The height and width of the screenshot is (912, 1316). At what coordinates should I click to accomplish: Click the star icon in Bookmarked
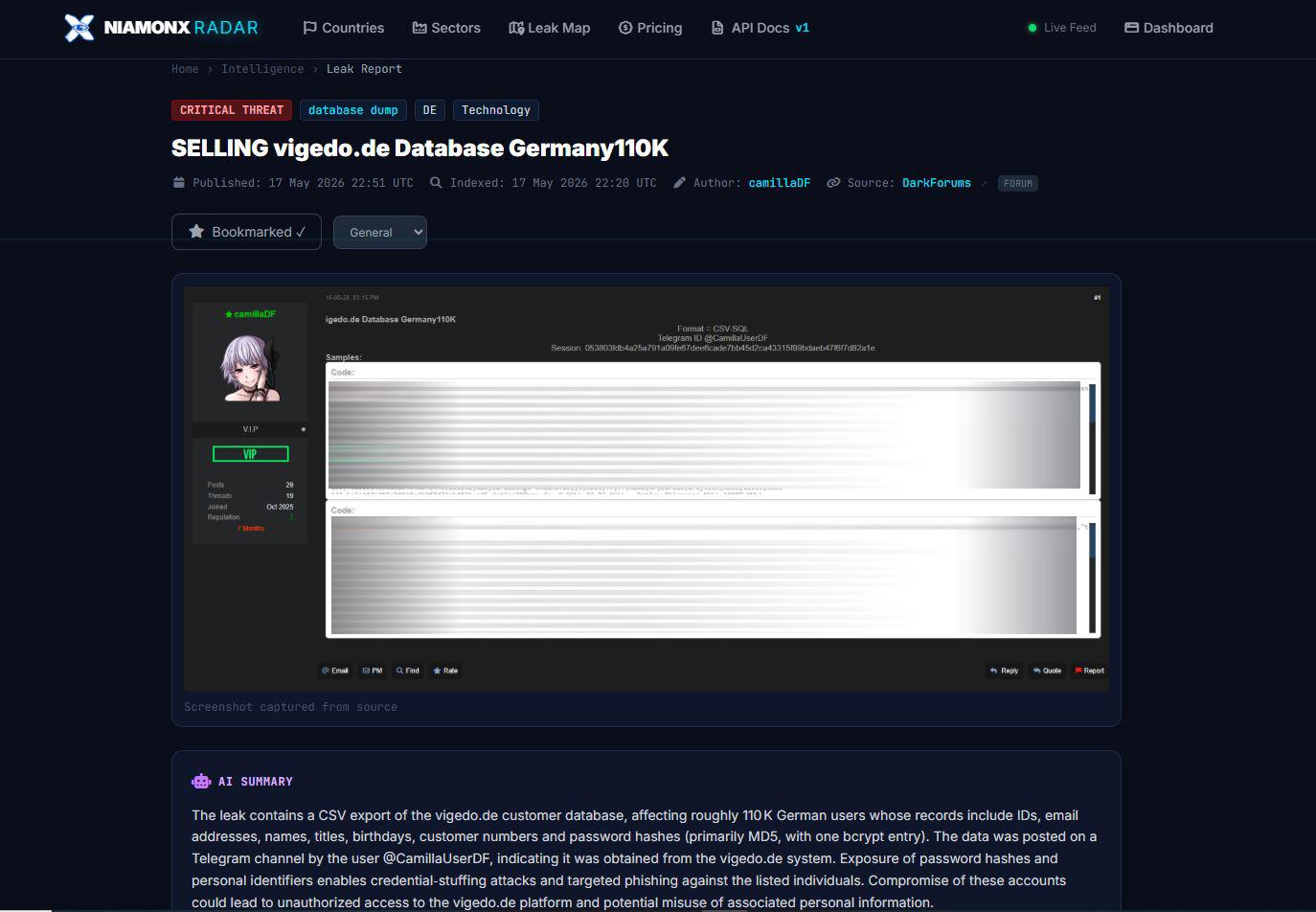coord(196,232)
